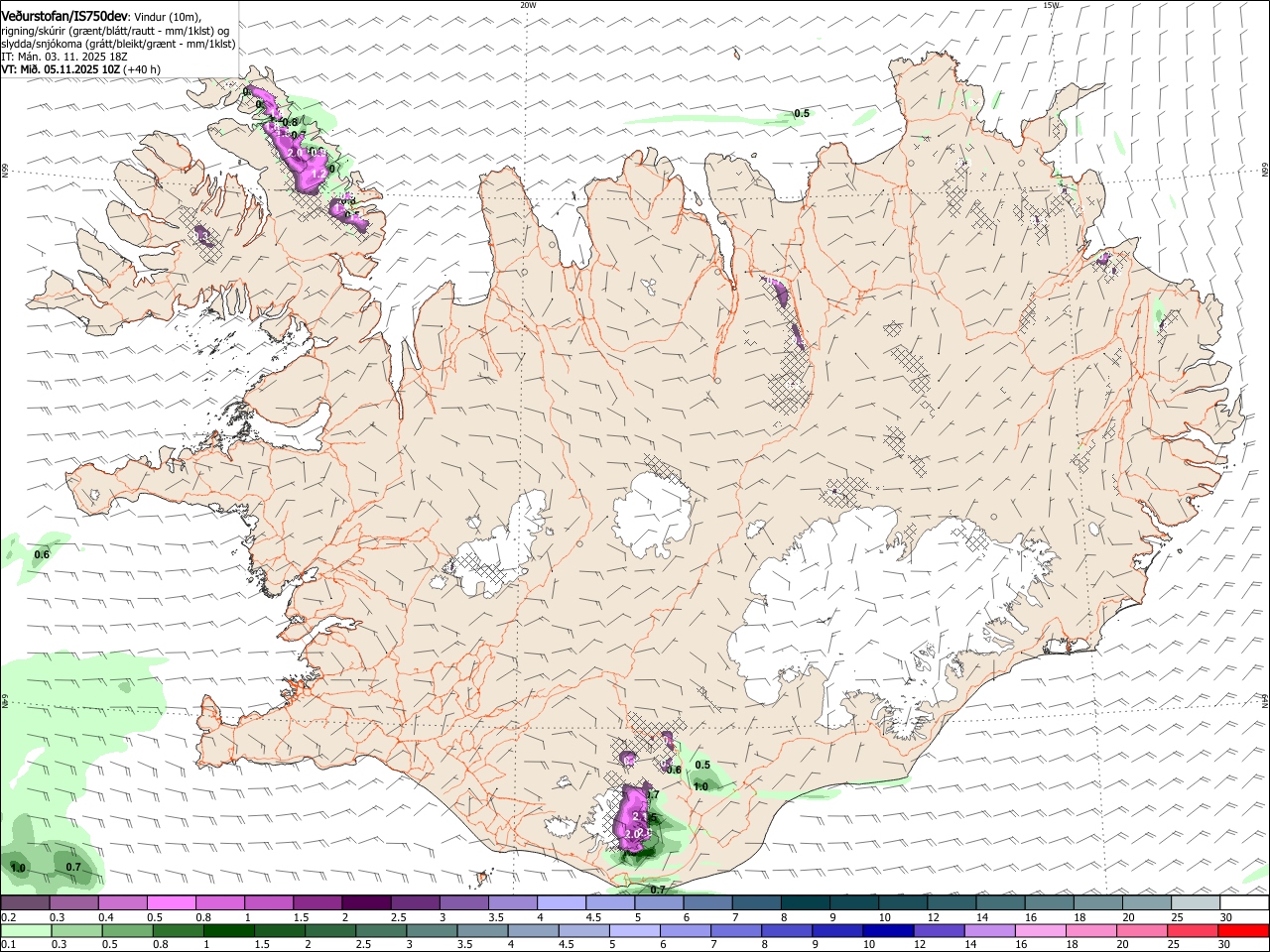
Task: Click the 0.5 value label off north coast
Action: point(802,113)
